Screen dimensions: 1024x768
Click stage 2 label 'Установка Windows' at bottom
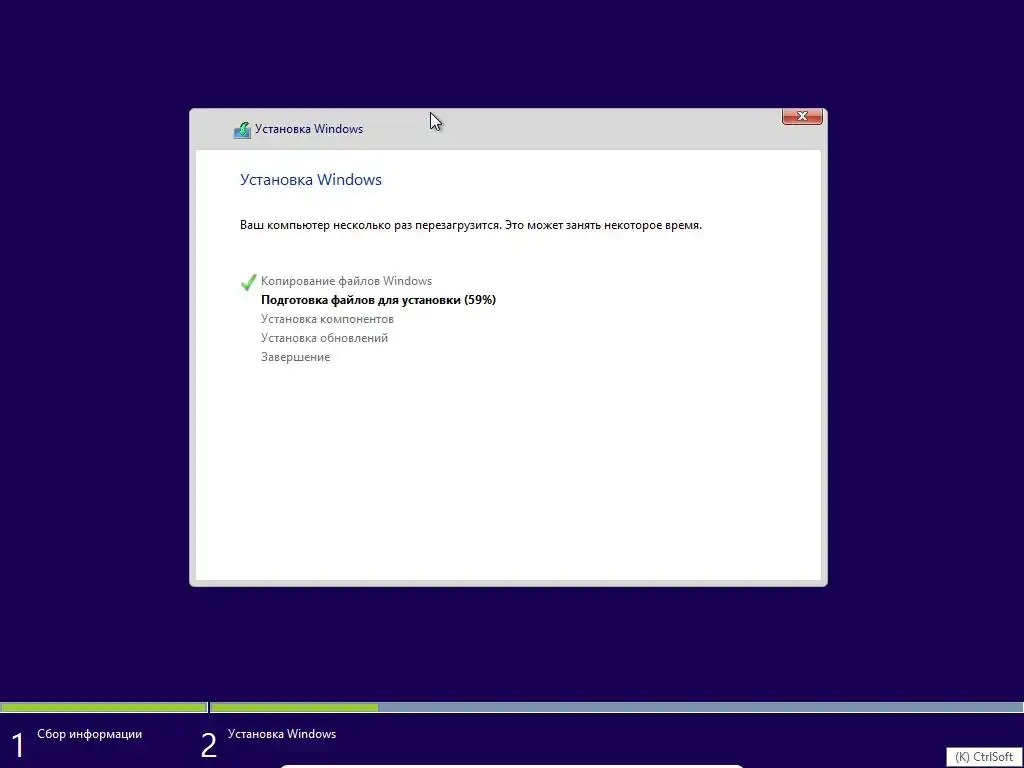282,733
